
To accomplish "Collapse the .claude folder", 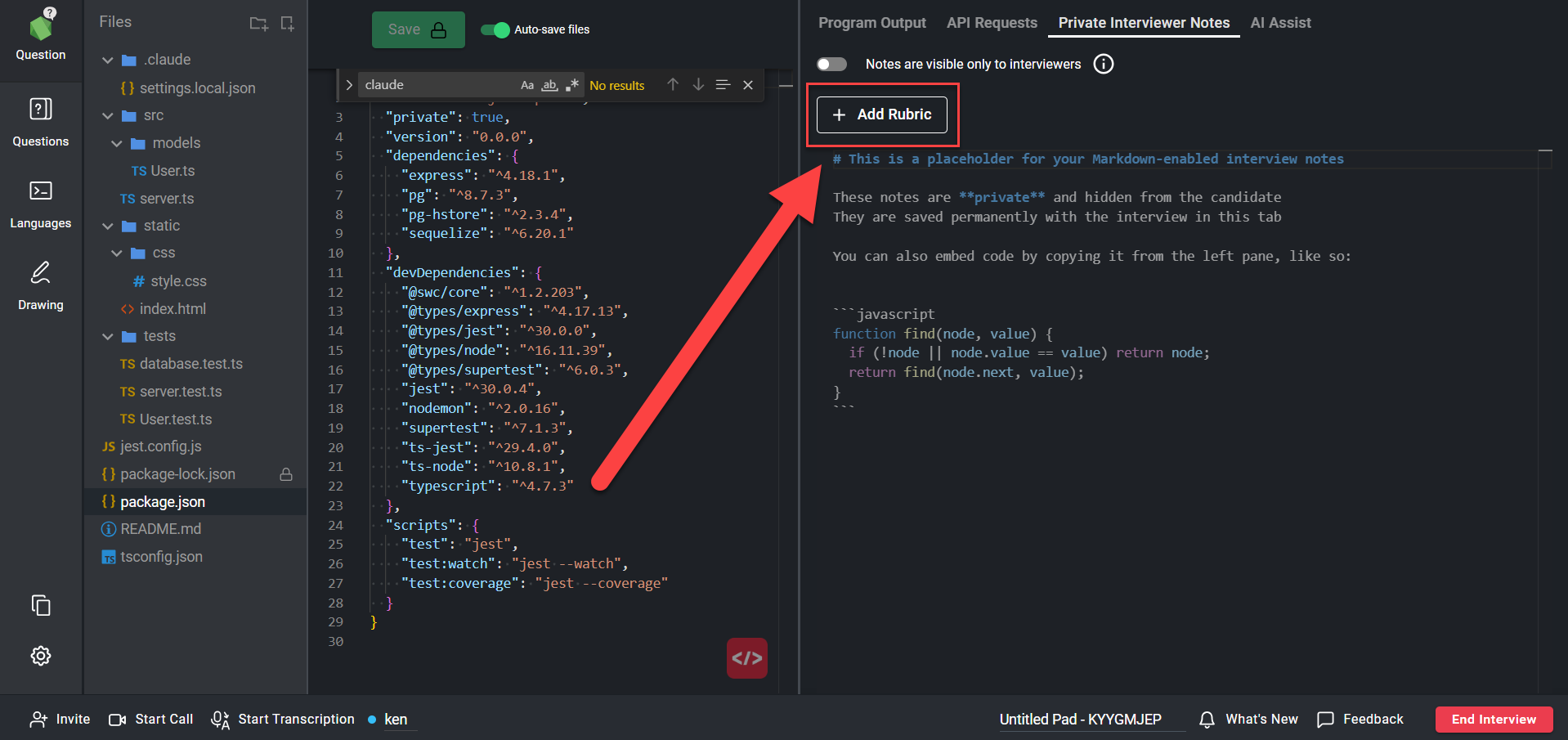I will click(x=108, y=60).
